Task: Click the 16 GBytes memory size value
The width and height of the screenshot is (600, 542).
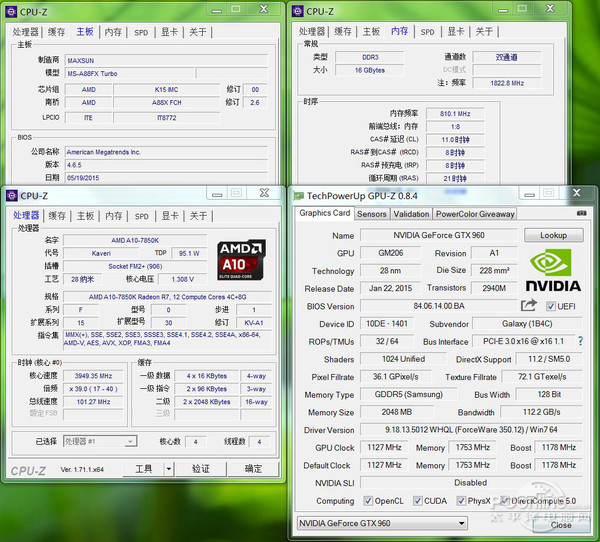Action: point(370,70)
